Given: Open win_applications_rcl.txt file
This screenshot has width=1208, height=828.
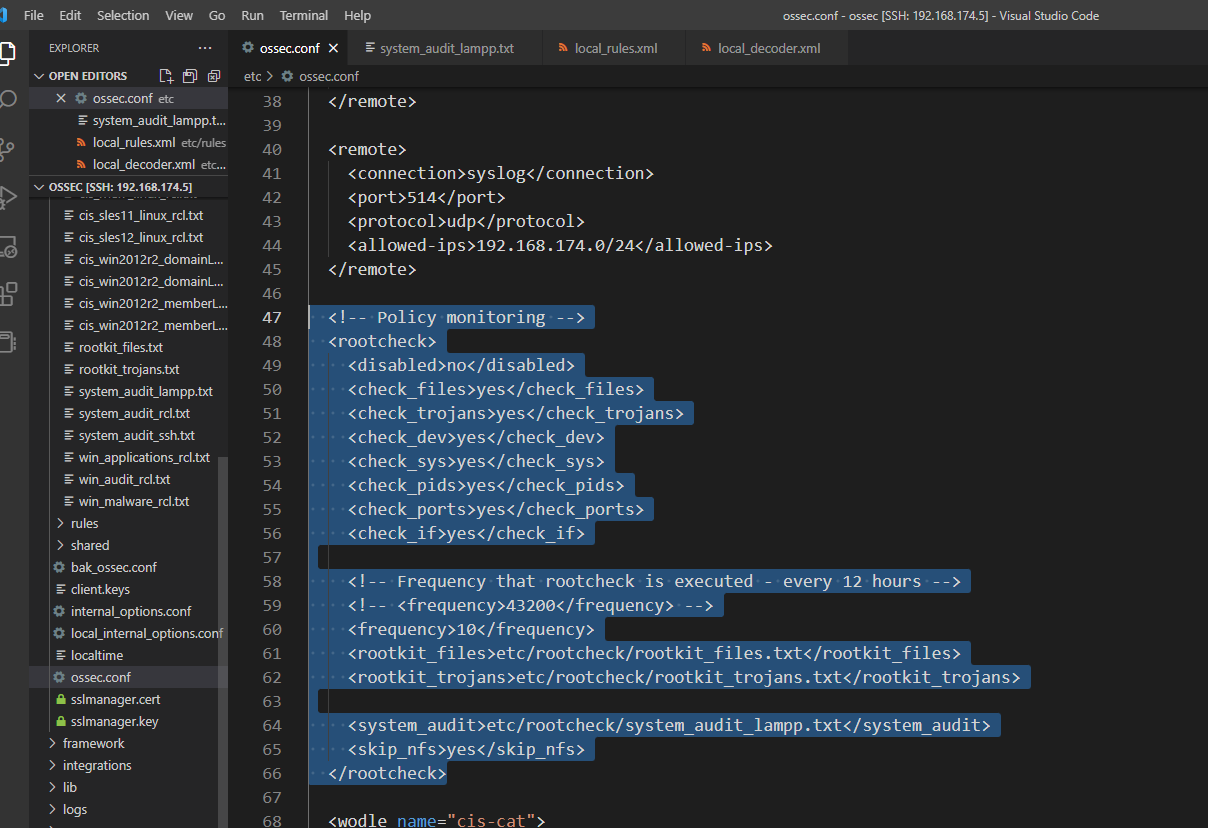Looking at the screenshot, I should [x=144, y=457].
